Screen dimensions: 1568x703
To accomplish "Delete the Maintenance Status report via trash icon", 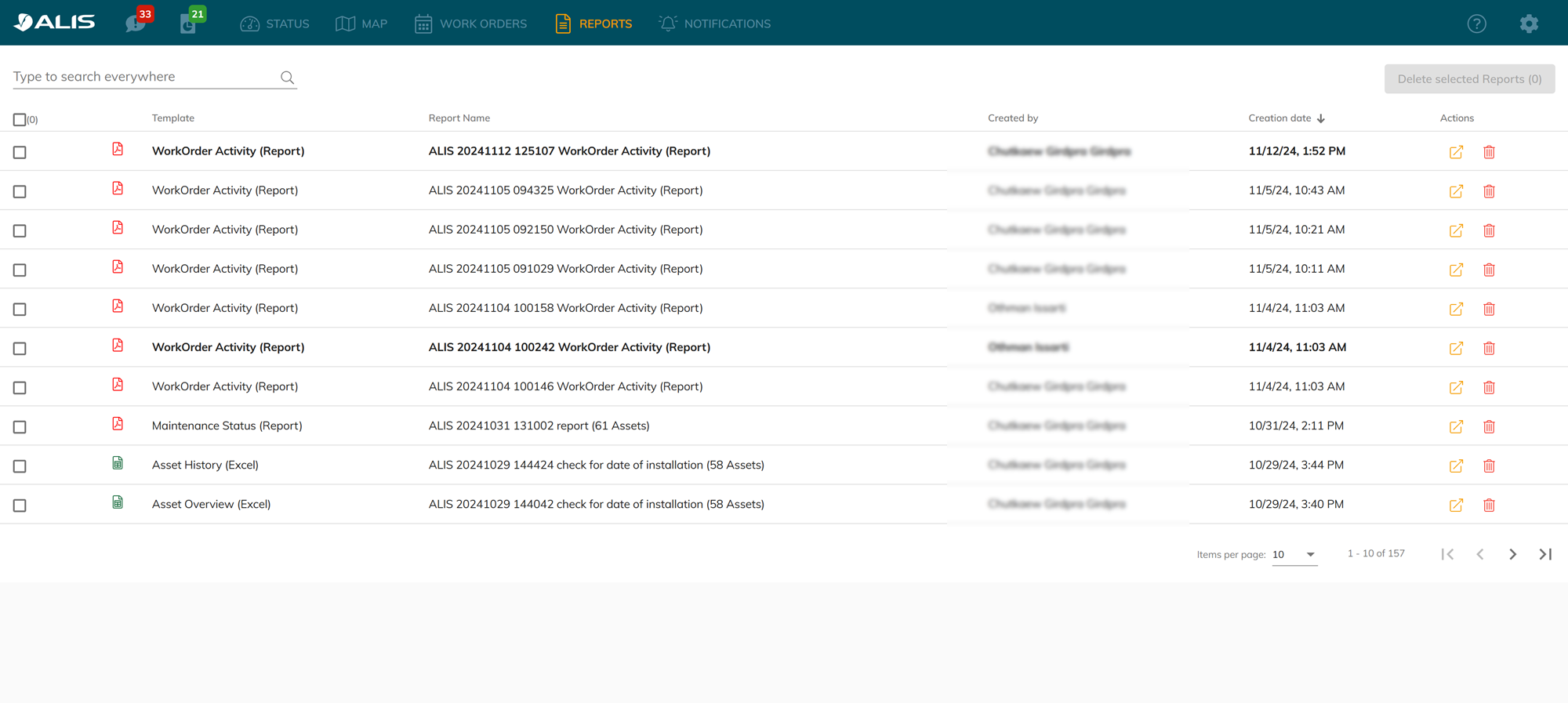I will (1489, 426).
